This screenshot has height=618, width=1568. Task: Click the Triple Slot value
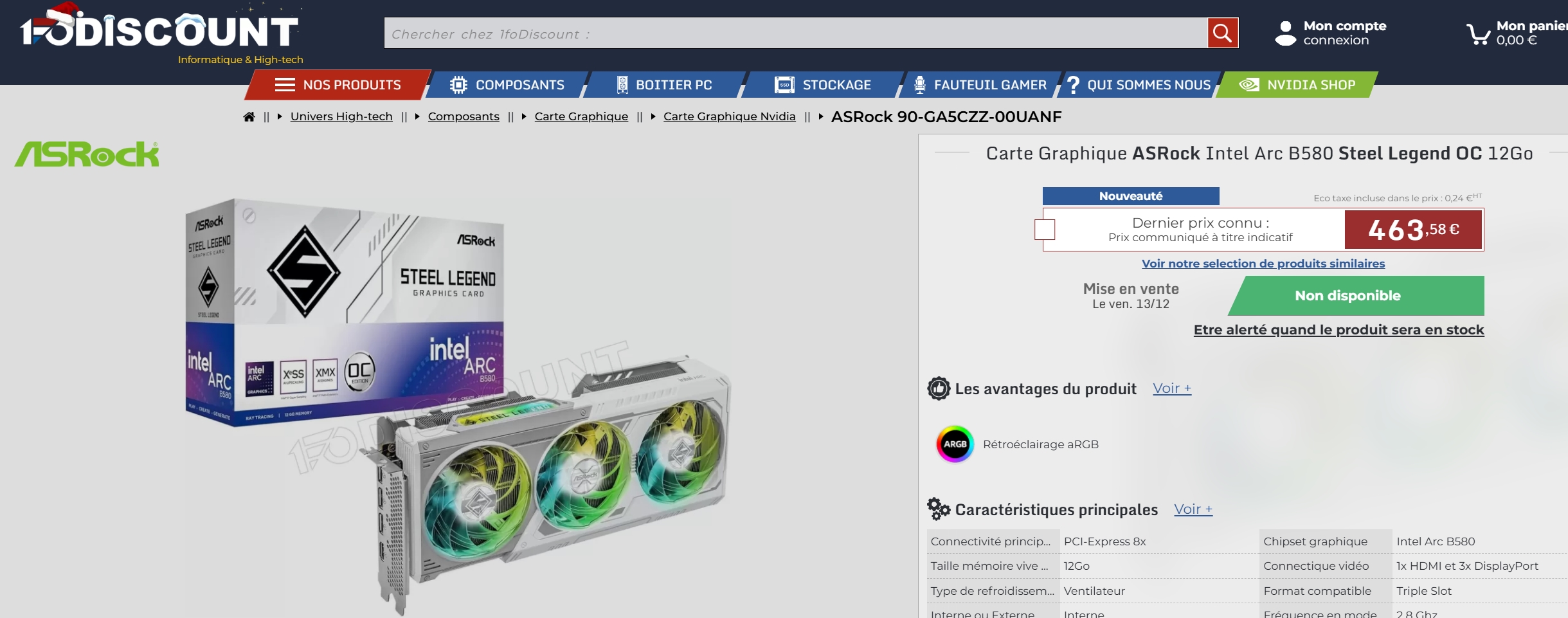[x=1424, y=591]
